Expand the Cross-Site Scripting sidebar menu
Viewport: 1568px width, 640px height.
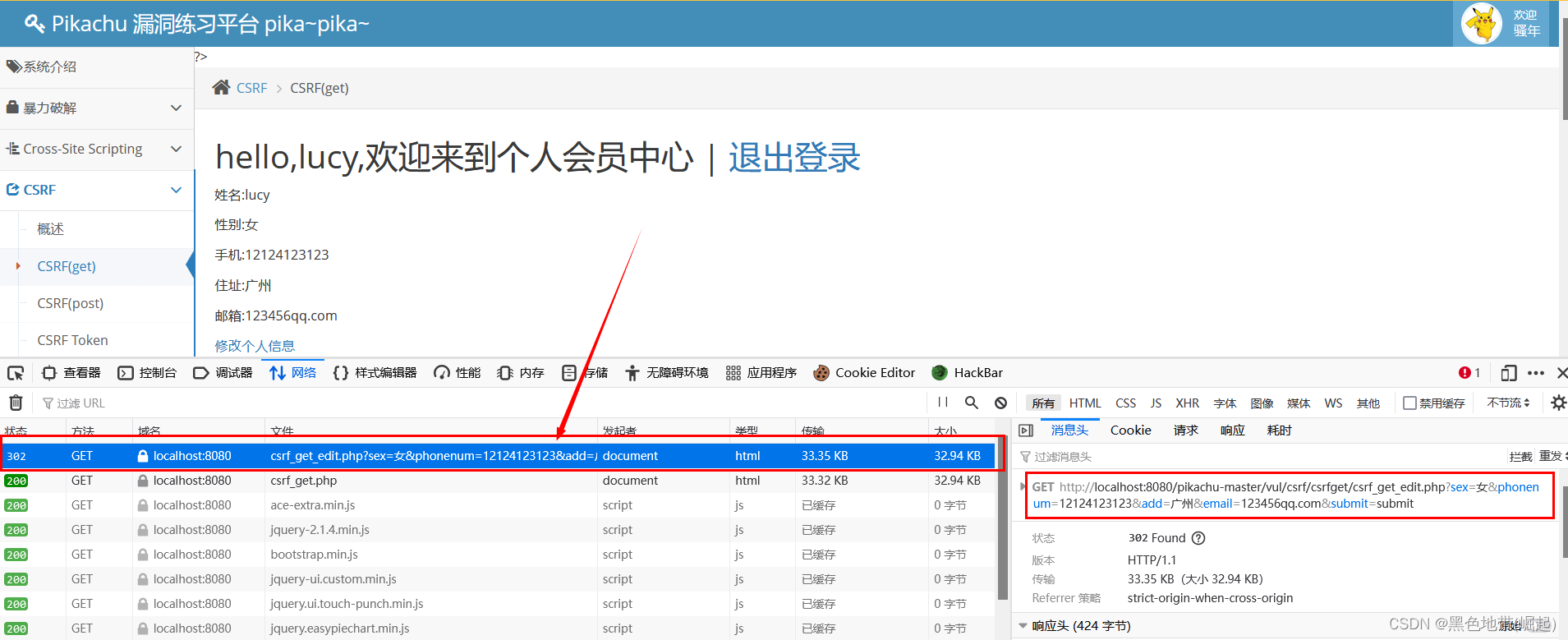(97, 149)
